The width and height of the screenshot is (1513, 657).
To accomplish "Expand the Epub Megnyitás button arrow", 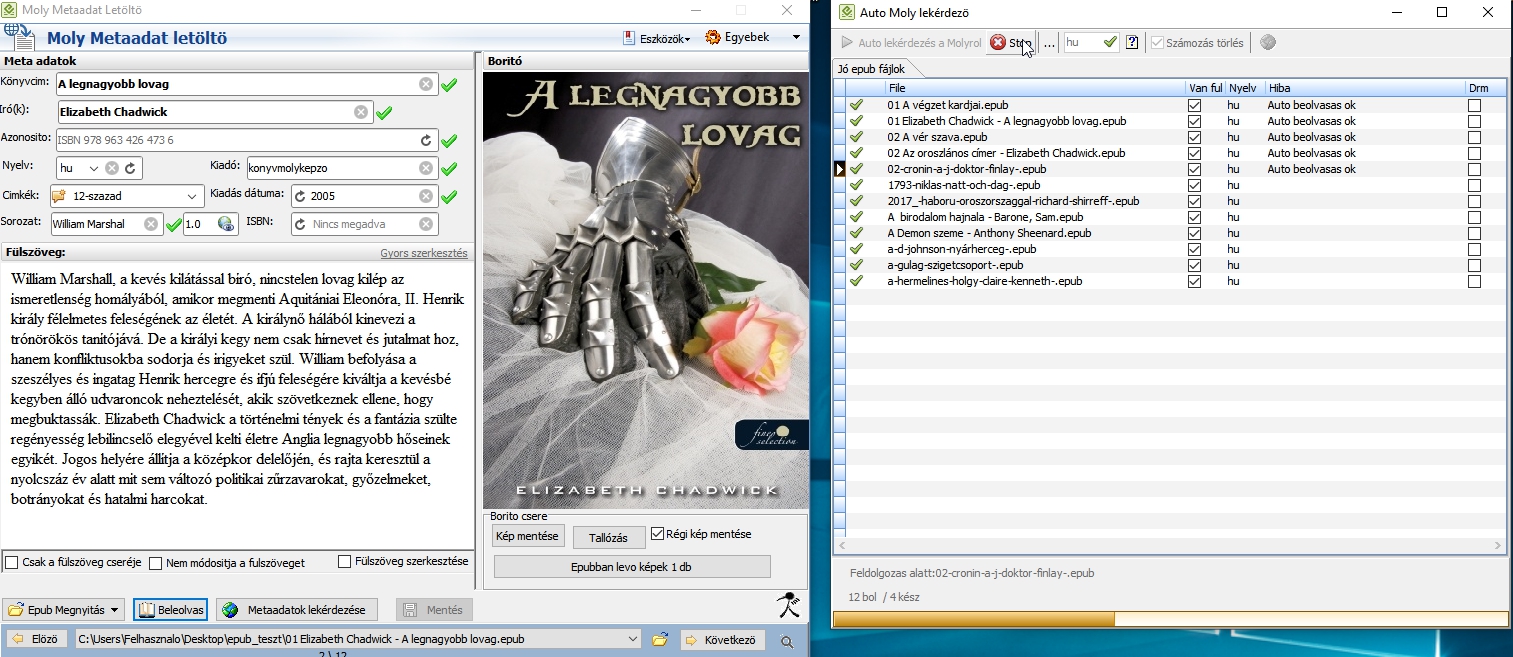I will pos(115,610).
